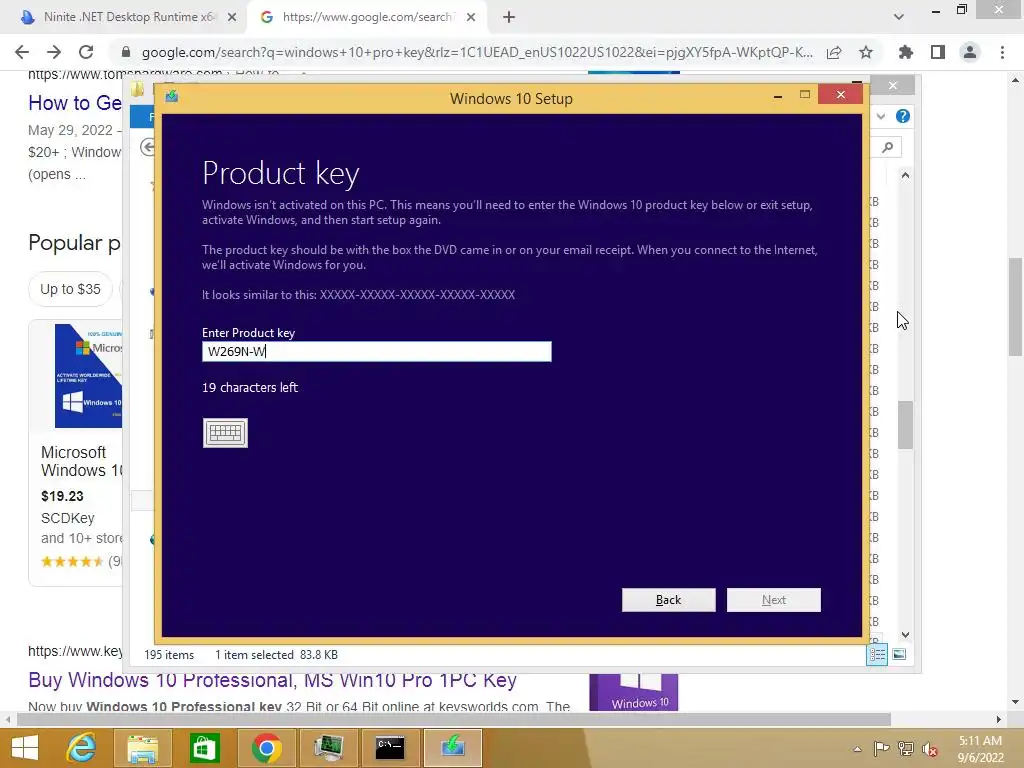The height and width of the screenshot is (768, 1024).
Task: Open a new Chrome tab
Action: 509,18
